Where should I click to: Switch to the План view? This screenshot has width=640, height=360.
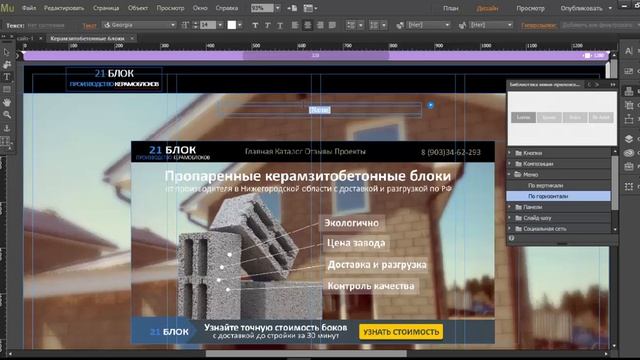coord(451,8)
